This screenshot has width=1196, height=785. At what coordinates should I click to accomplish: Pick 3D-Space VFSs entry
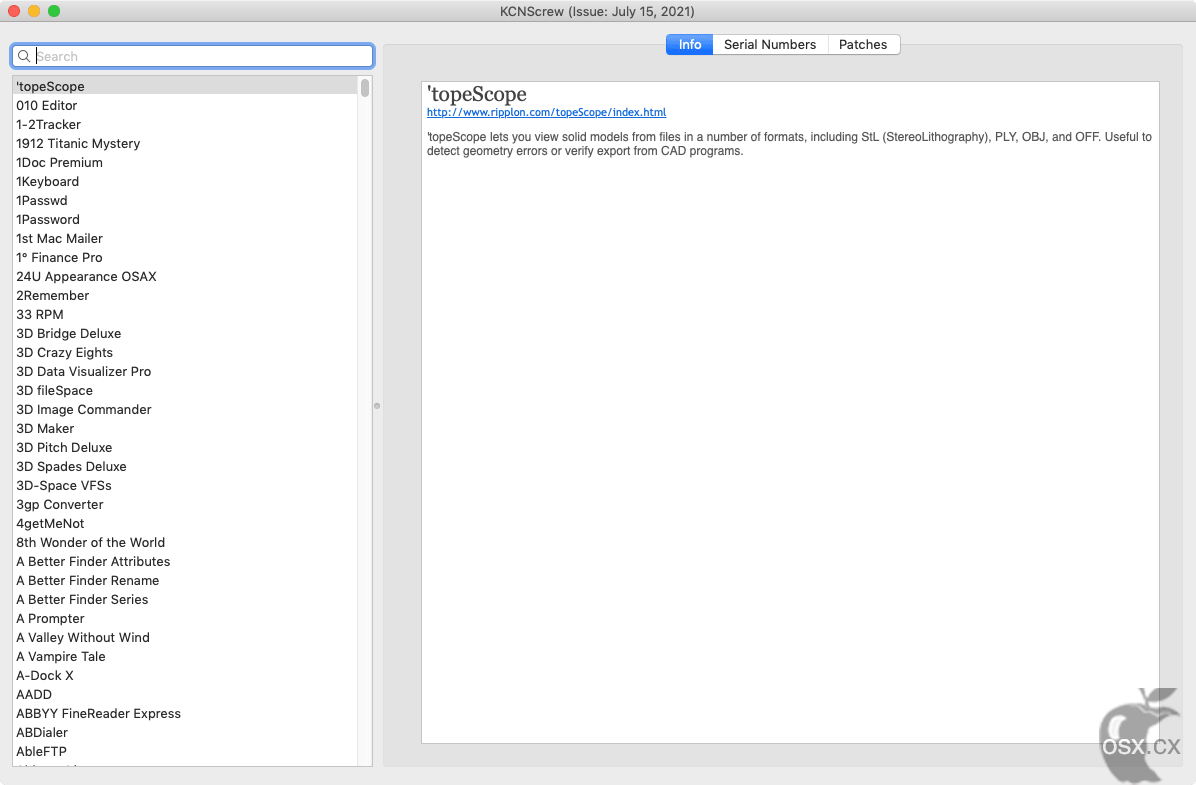click(x=185, y=485)
